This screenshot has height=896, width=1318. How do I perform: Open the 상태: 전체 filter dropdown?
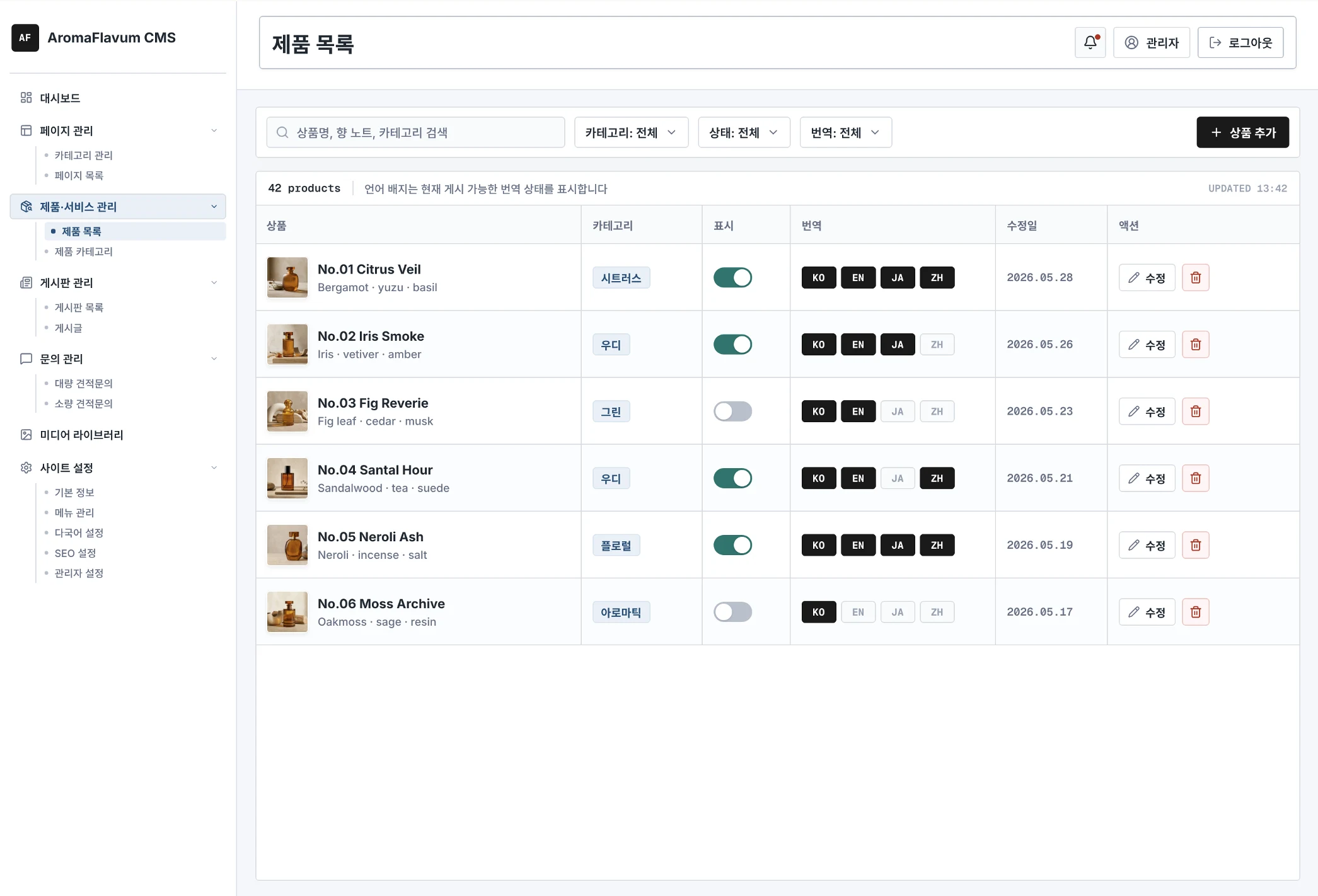tap(744, 132)
